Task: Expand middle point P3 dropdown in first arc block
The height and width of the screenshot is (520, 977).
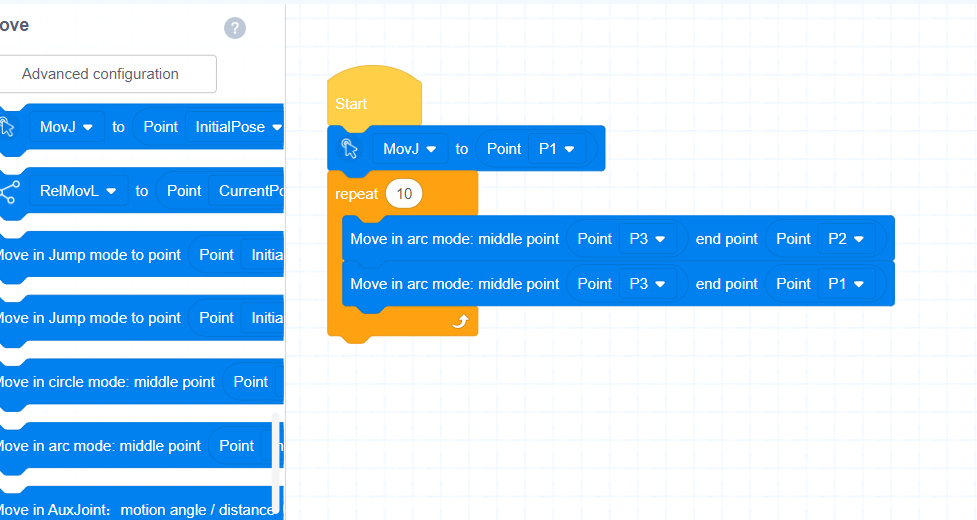Action: tap(647, 239)
